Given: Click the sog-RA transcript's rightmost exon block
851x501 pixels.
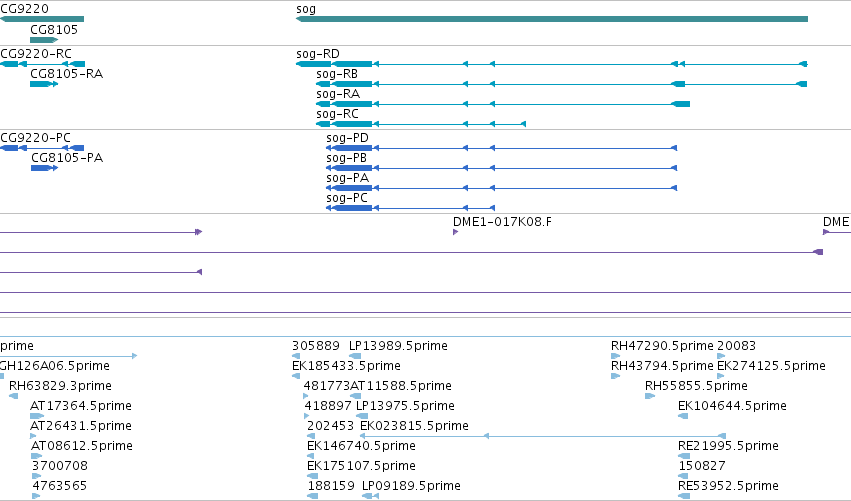Looking at the screenshot, I should [681, 104].
